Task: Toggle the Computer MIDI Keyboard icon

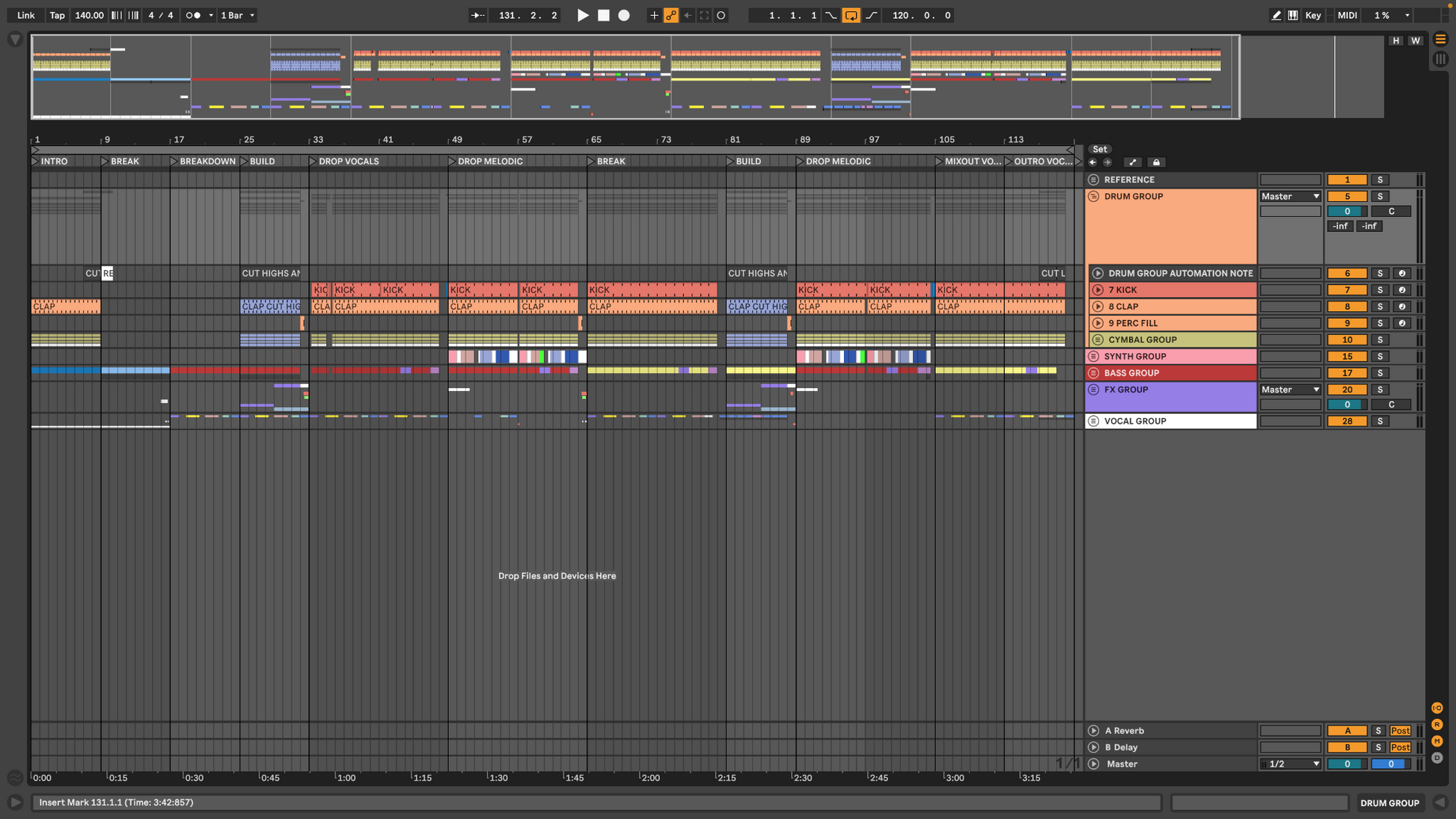Action: (1293, 15)
